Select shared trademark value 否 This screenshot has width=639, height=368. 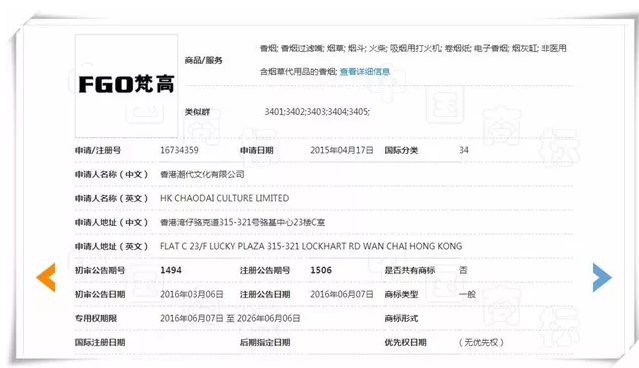pos(463,270)
